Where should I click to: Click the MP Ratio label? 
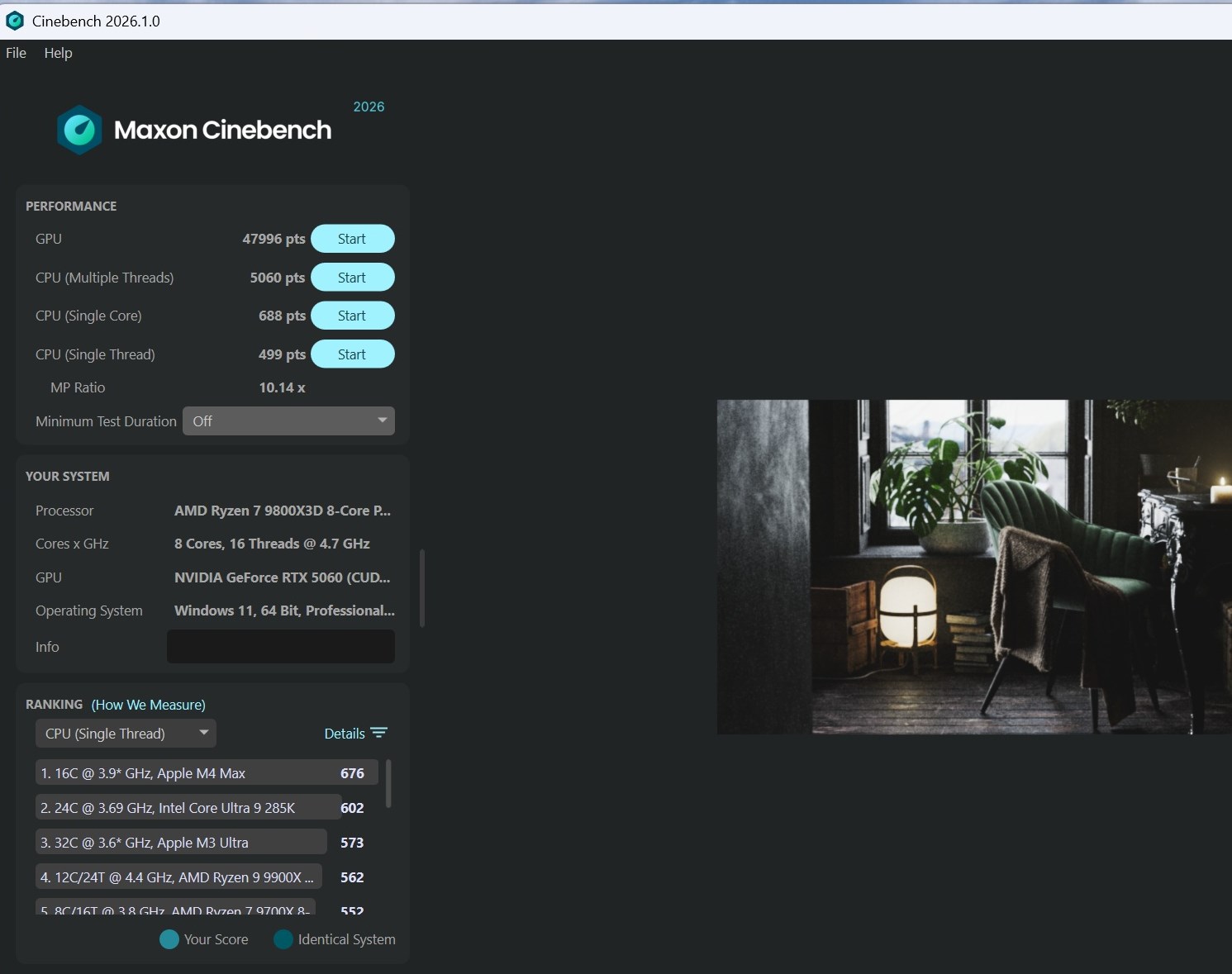[x=78, y=387]
